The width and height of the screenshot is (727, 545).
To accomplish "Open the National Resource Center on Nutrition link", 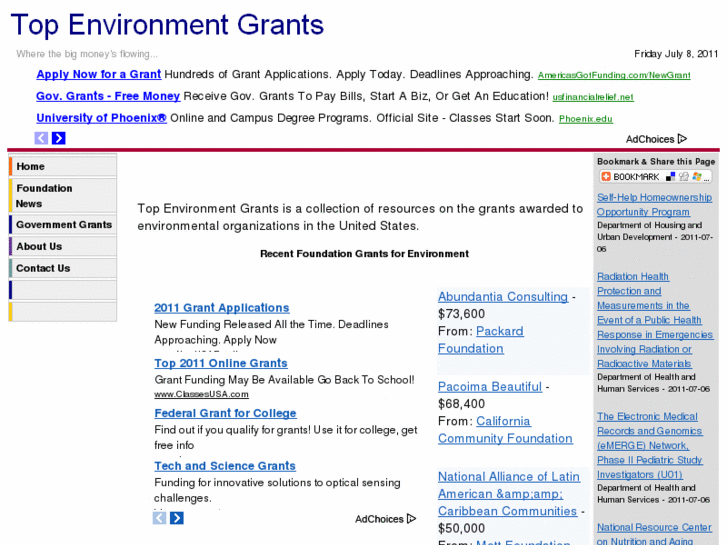I will 654,534.
